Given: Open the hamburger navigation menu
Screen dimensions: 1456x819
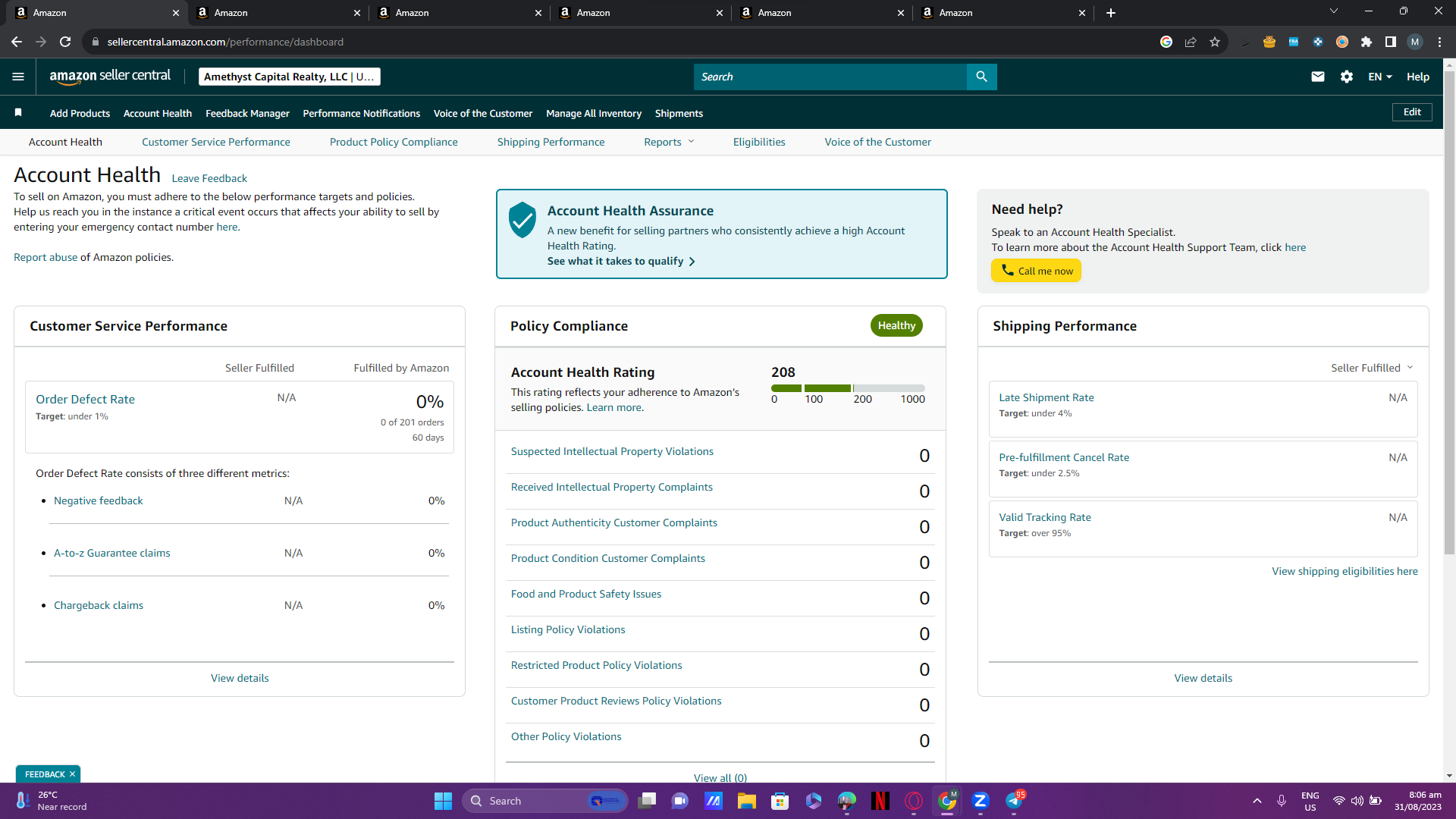Looking at the screenshot, I should [18, 77].
